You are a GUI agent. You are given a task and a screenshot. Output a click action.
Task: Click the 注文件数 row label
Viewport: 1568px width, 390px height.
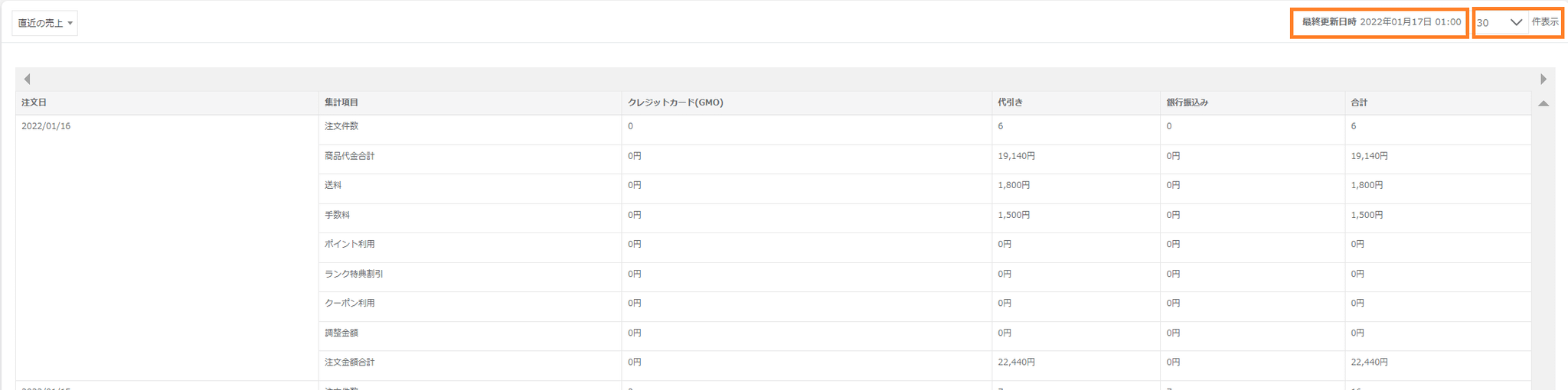click(x=341, y=126)
